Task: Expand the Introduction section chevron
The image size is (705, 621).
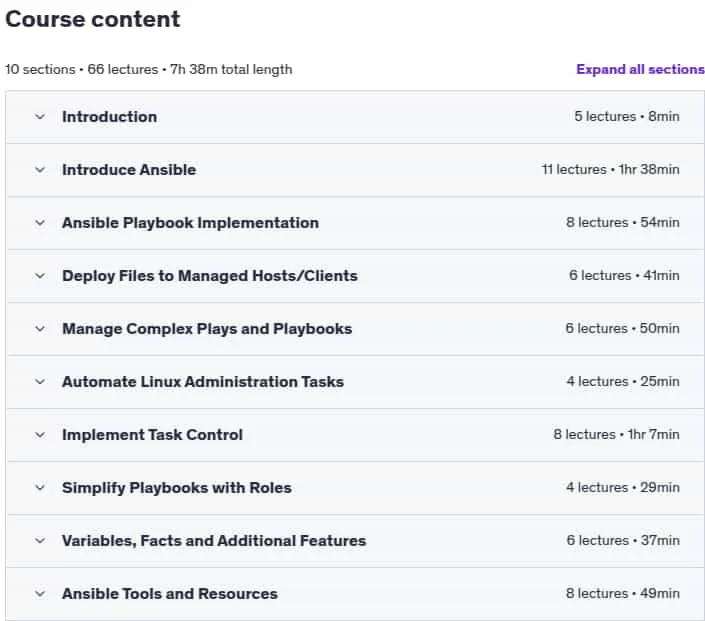Action: tap(40, 117)
